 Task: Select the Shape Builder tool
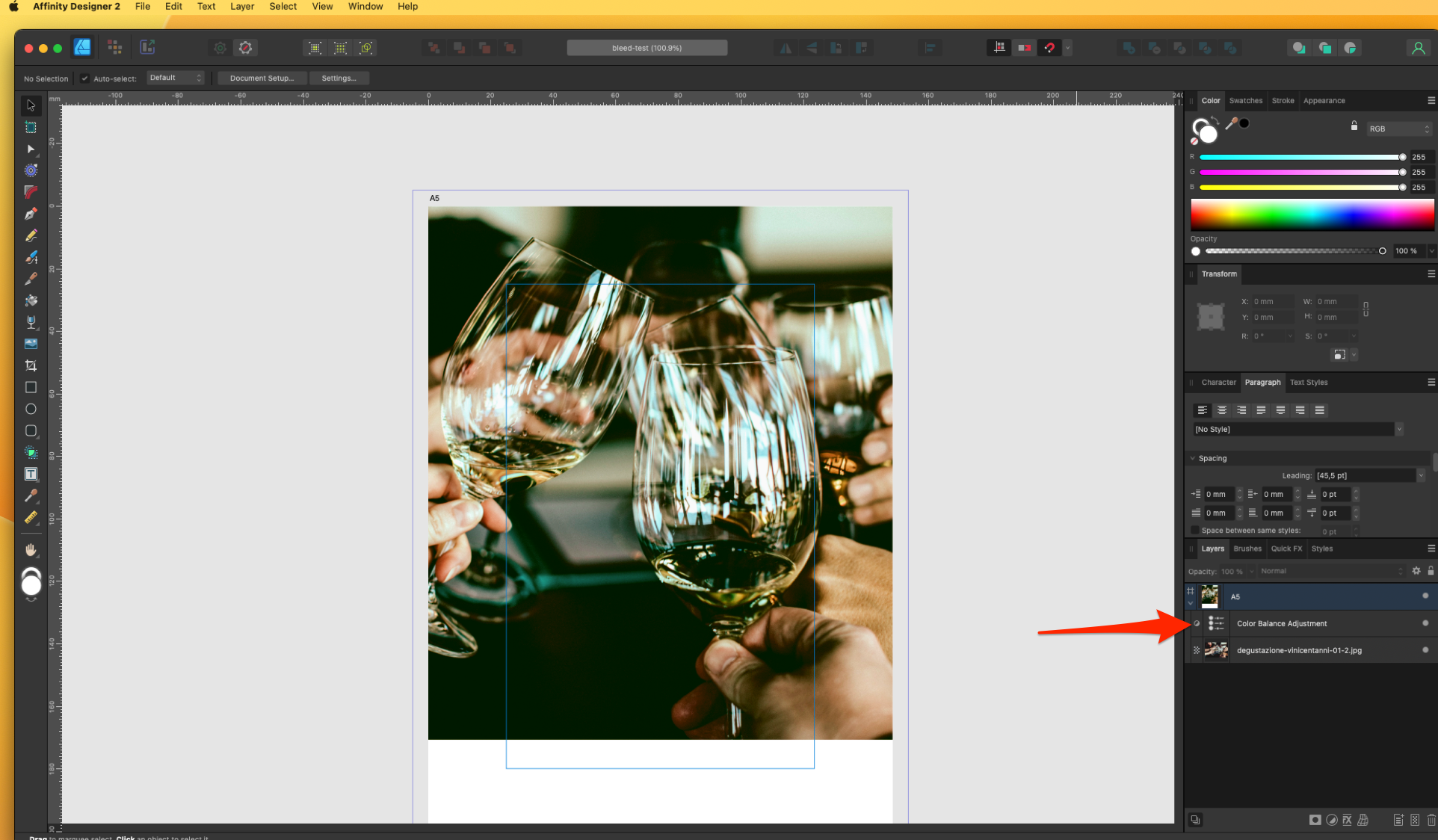pyautogui.click(x=31, y=452)
